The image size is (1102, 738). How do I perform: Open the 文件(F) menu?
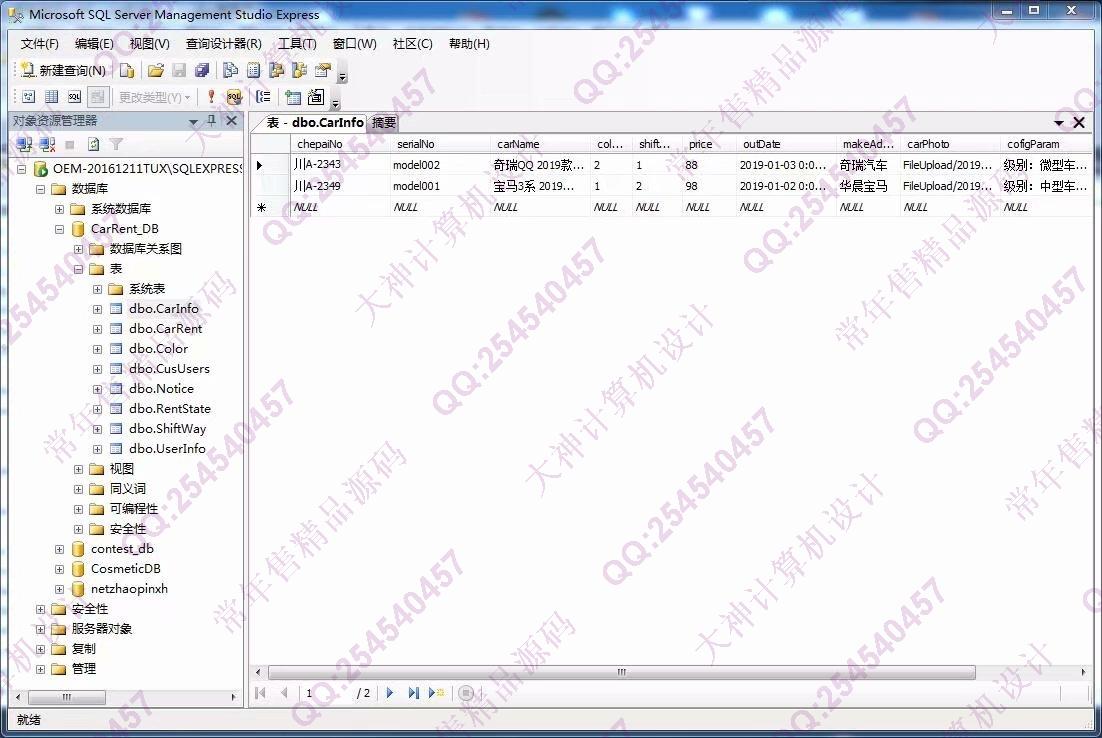[39, 44]
